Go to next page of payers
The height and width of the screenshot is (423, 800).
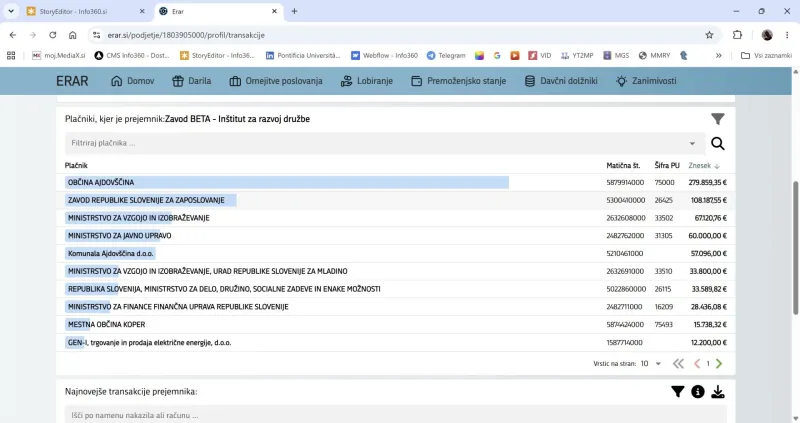719,364
